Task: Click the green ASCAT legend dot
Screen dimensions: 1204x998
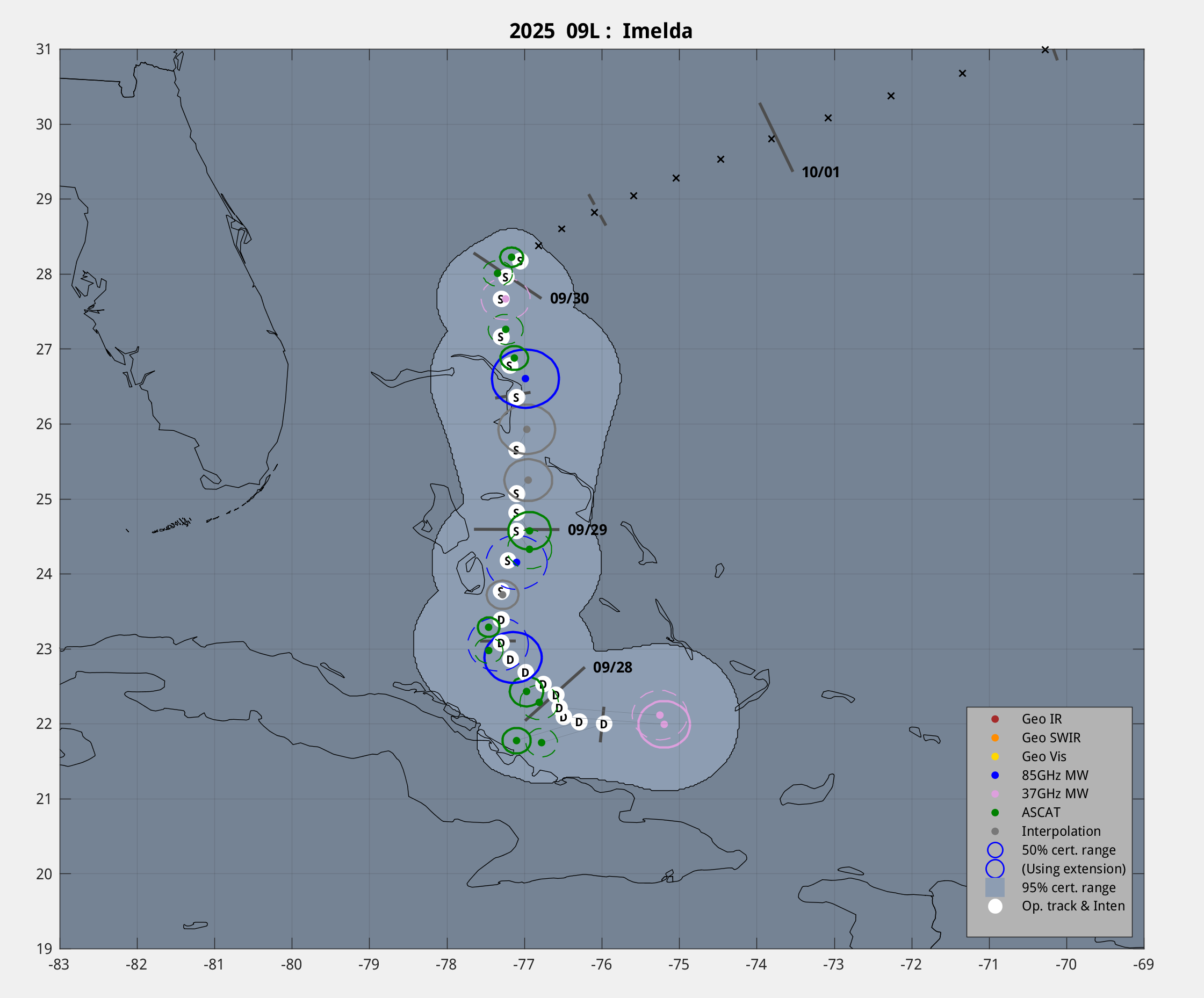Action: [994, 812]
